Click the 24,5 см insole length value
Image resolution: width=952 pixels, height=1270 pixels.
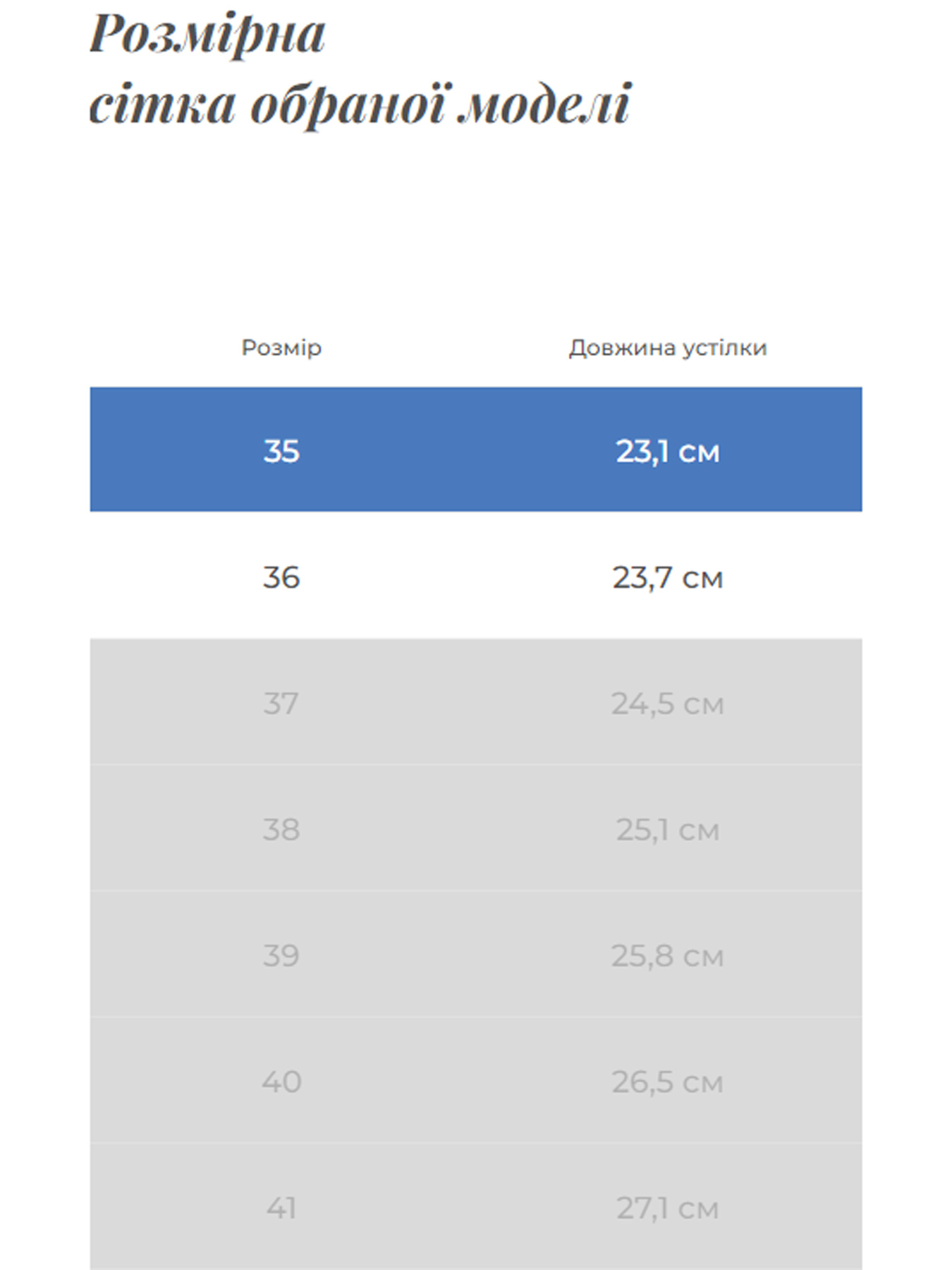(x=667, y=703)
